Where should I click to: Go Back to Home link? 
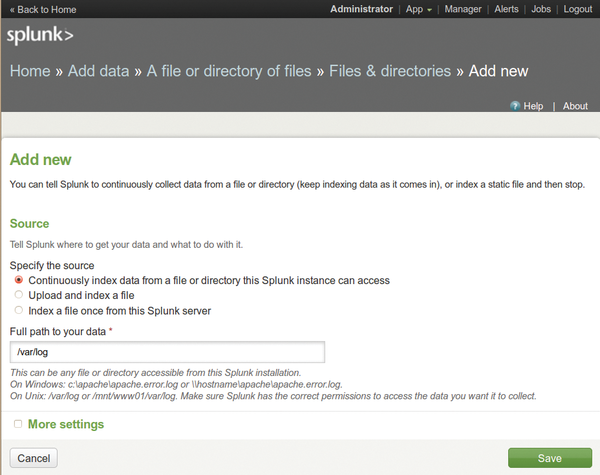43,10
